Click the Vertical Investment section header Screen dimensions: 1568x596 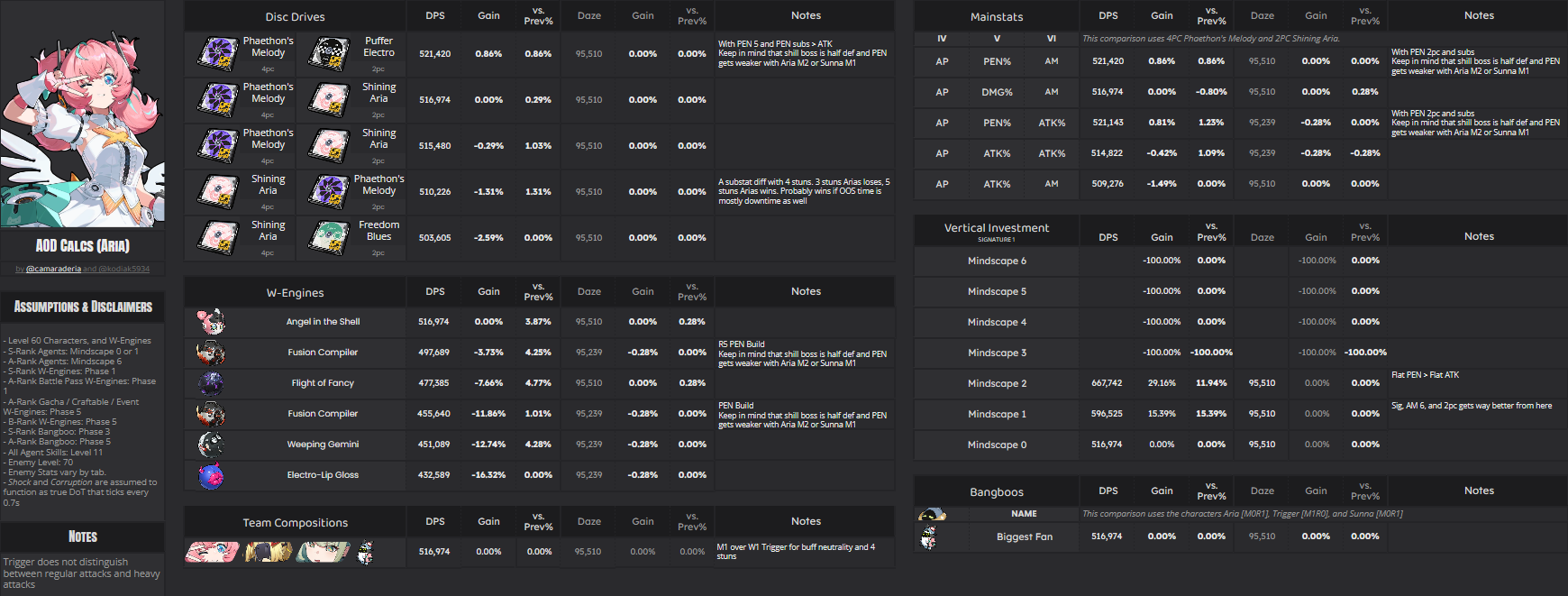point(997,229)
